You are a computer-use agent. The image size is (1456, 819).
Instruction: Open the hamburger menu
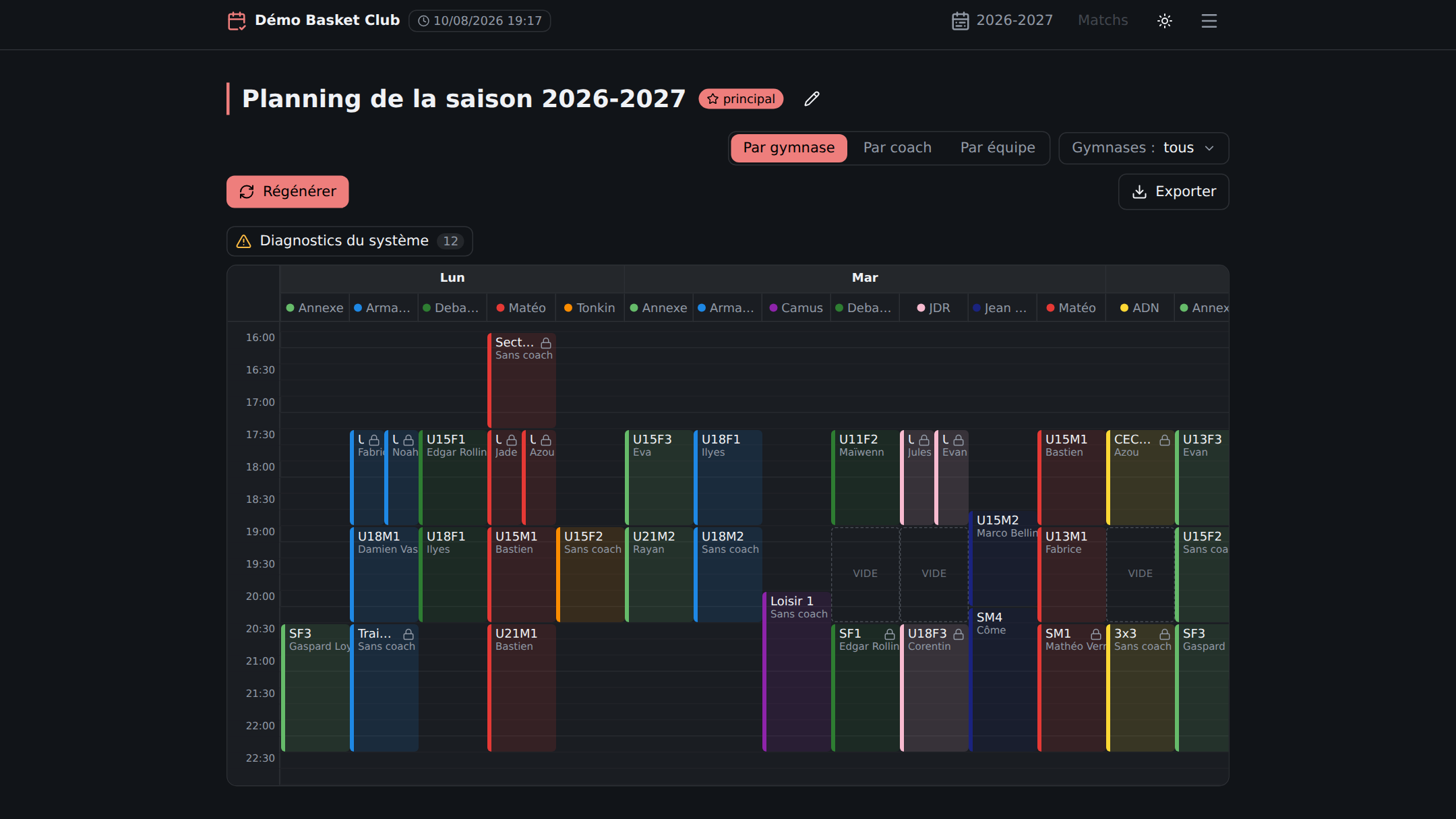tap(1209, 21)
